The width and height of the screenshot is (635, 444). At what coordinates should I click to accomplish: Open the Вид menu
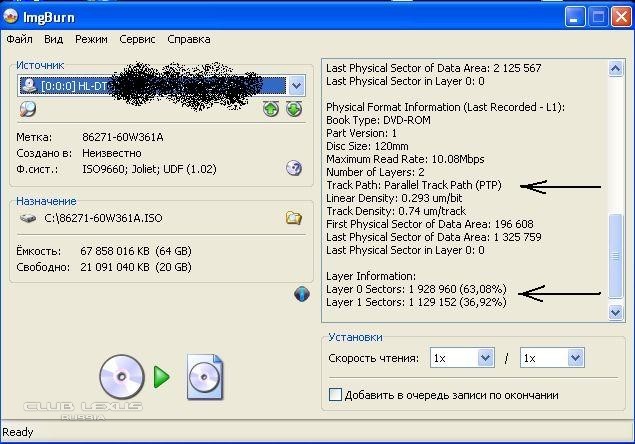point(53,39)
